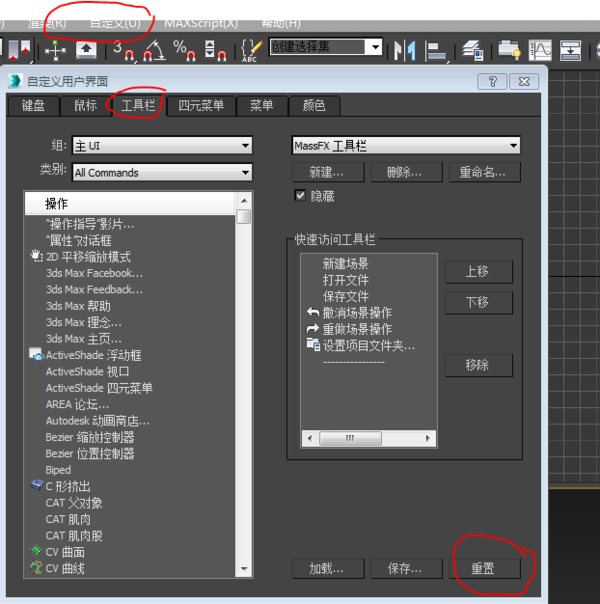This screenshot has height=604, width=600.
Task: Select 设置项目文件夹 icon in quick access list
Action: (x=313, y=344)
